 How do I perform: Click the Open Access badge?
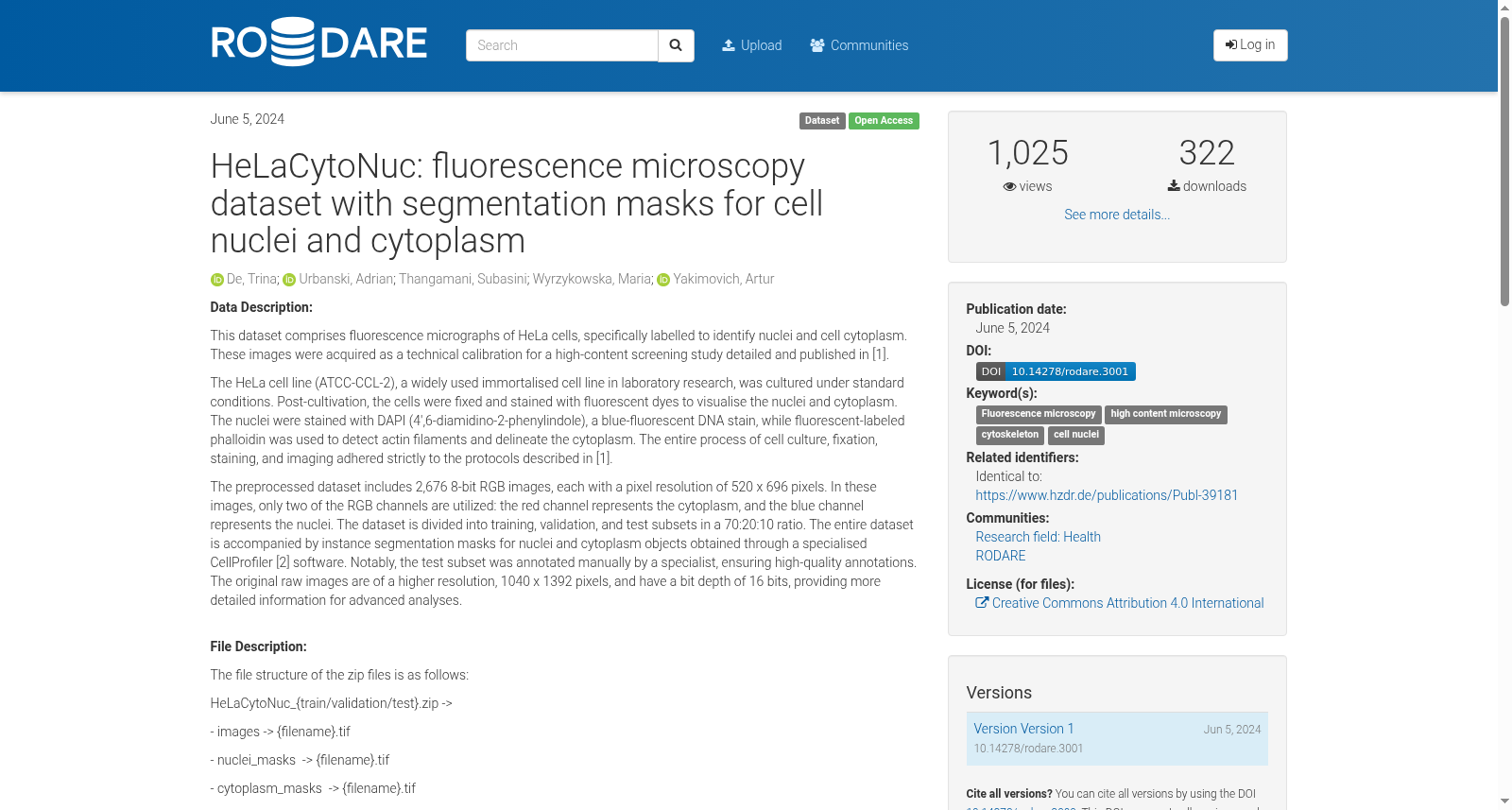[884, 121]
